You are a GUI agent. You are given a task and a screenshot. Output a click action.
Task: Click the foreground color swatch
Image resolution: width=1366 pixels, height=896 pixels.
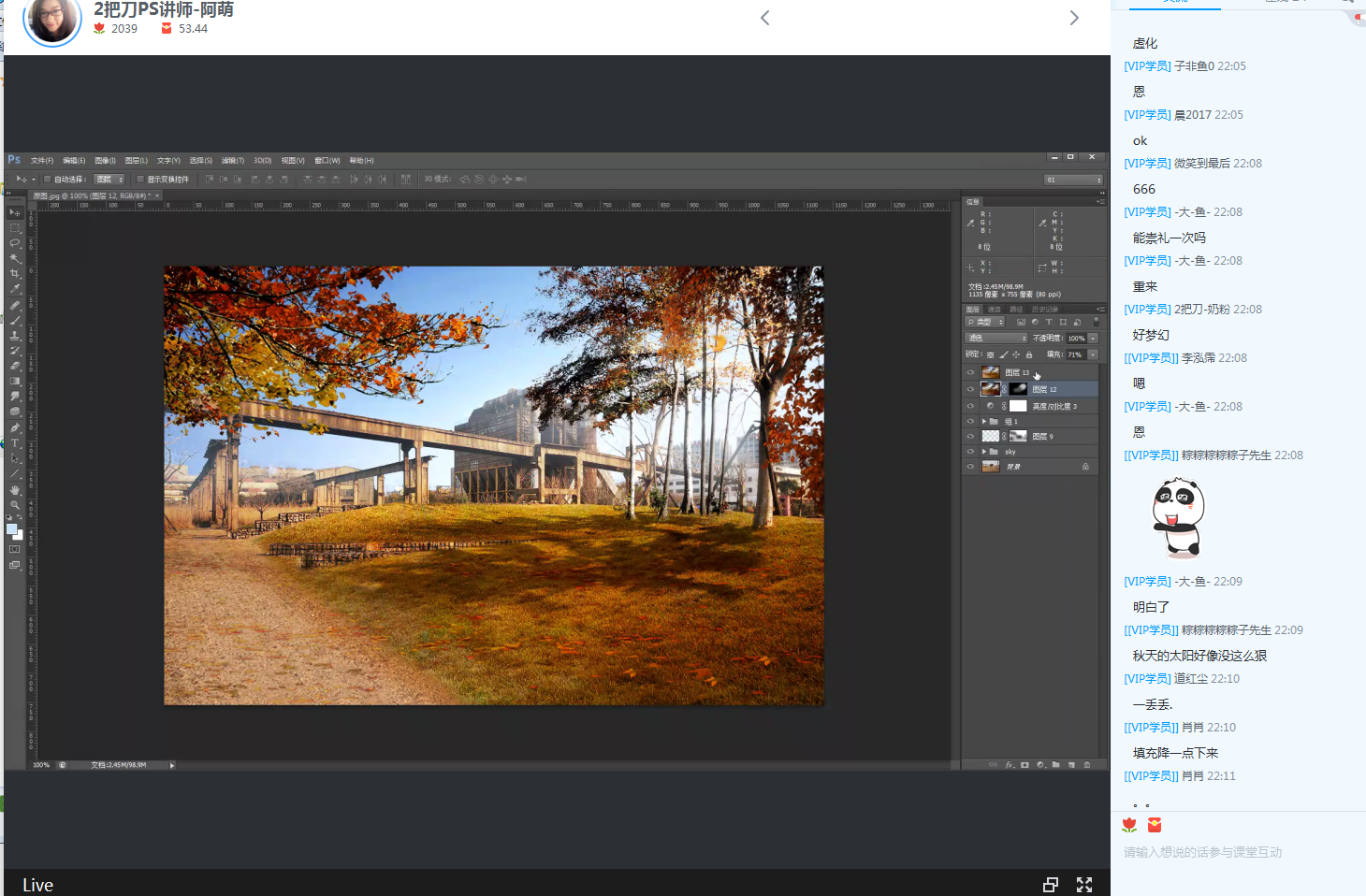(x=12, y=529)
